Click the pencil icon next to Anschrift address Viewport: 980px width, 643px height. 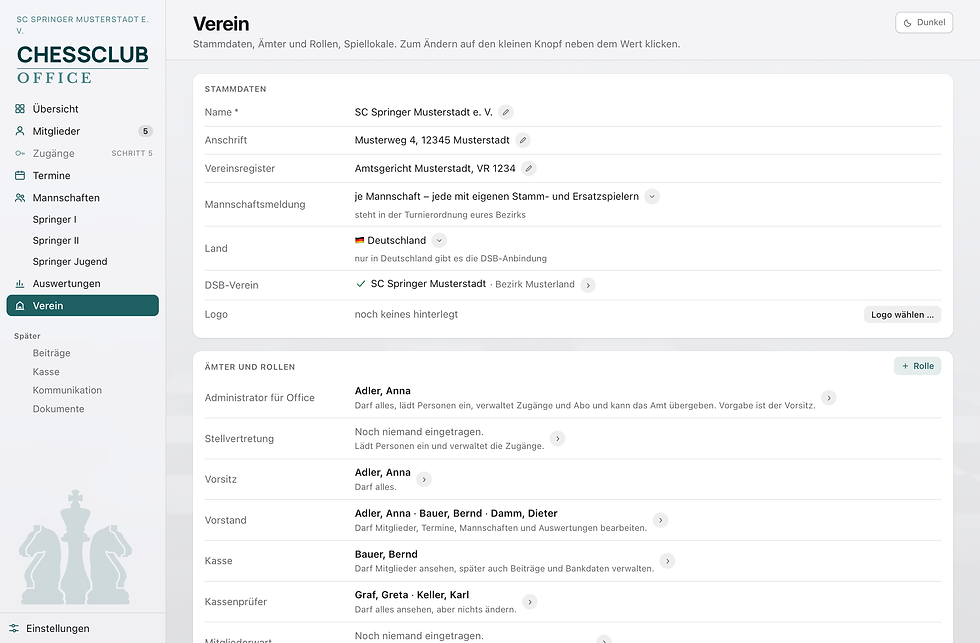(523, 141)
